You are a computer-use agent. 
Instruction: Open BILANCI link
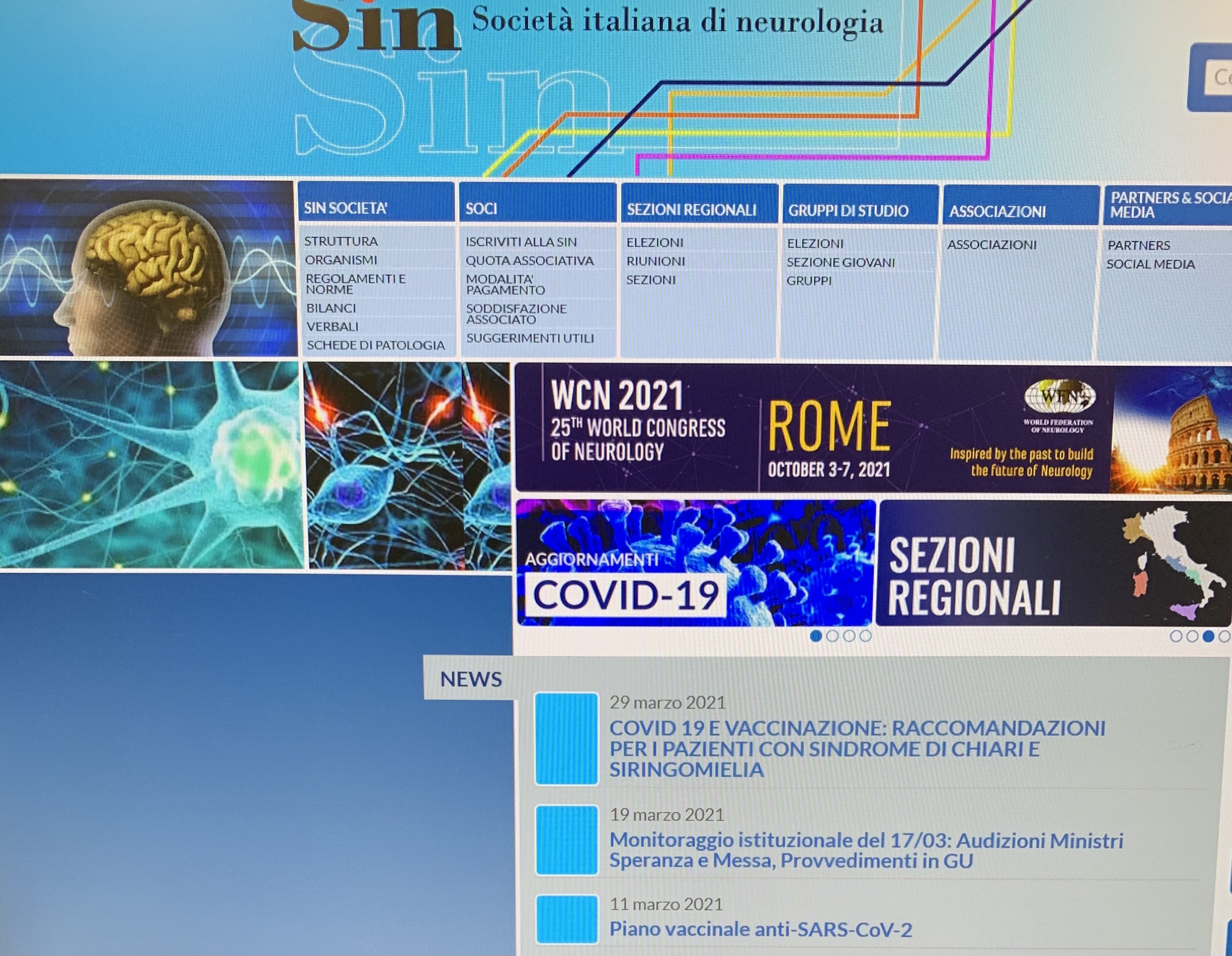331,308
